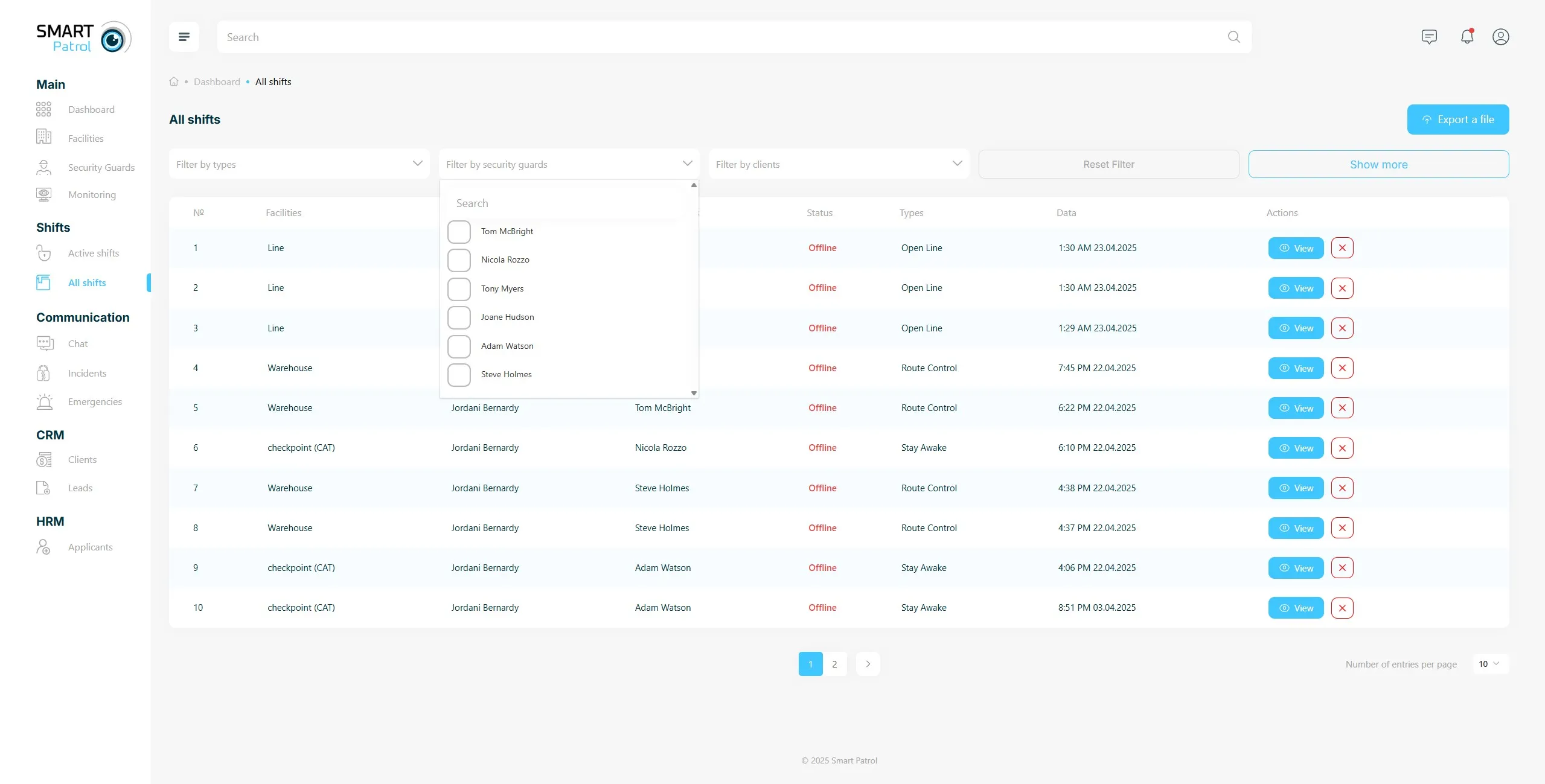Check the Joane Hudson checkbox
Screen dimensions: 1545x784
pyautogui.click(x=459, y=317)
